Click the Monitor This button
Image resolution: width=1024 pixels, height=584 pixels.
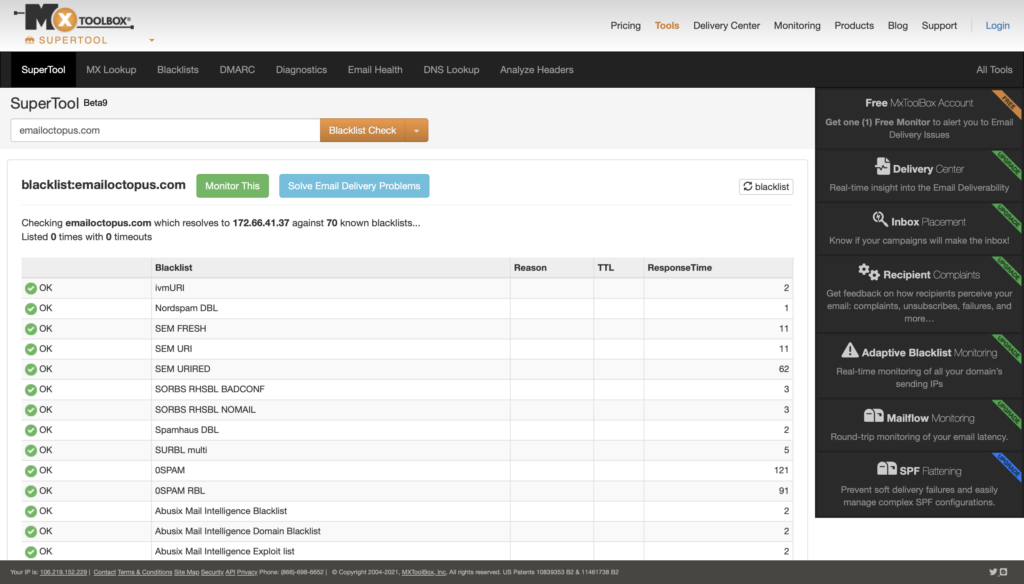[x=232, y=186]
